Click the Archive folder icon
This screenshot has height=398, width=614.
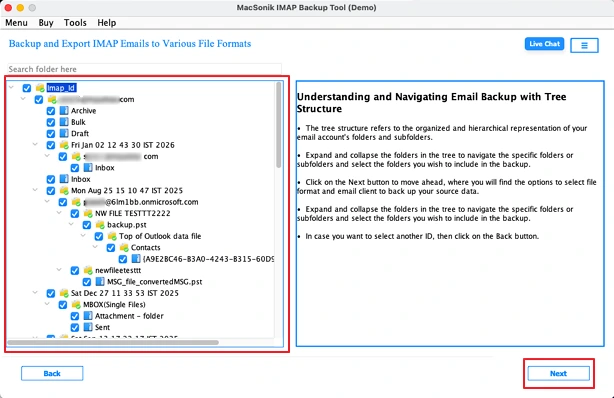64,110
